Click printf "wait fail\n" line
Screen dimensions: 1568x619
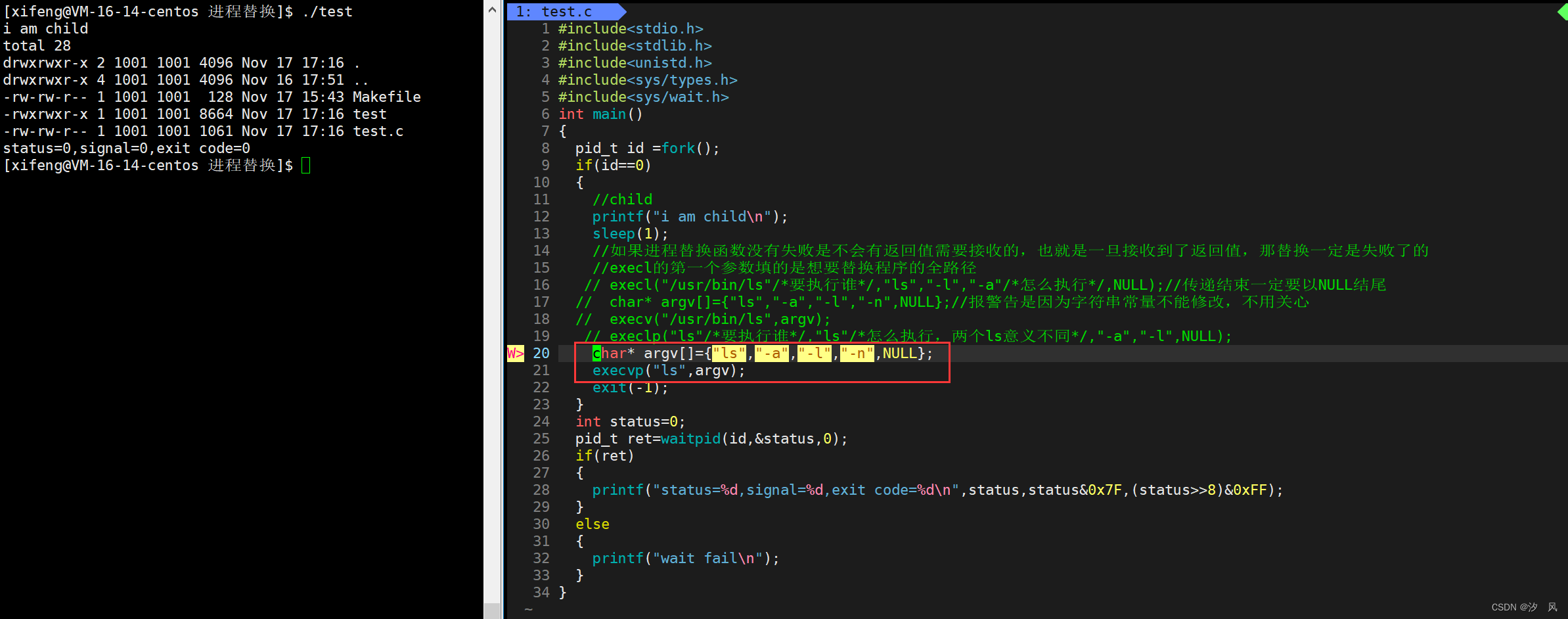[x=686, y=559]
